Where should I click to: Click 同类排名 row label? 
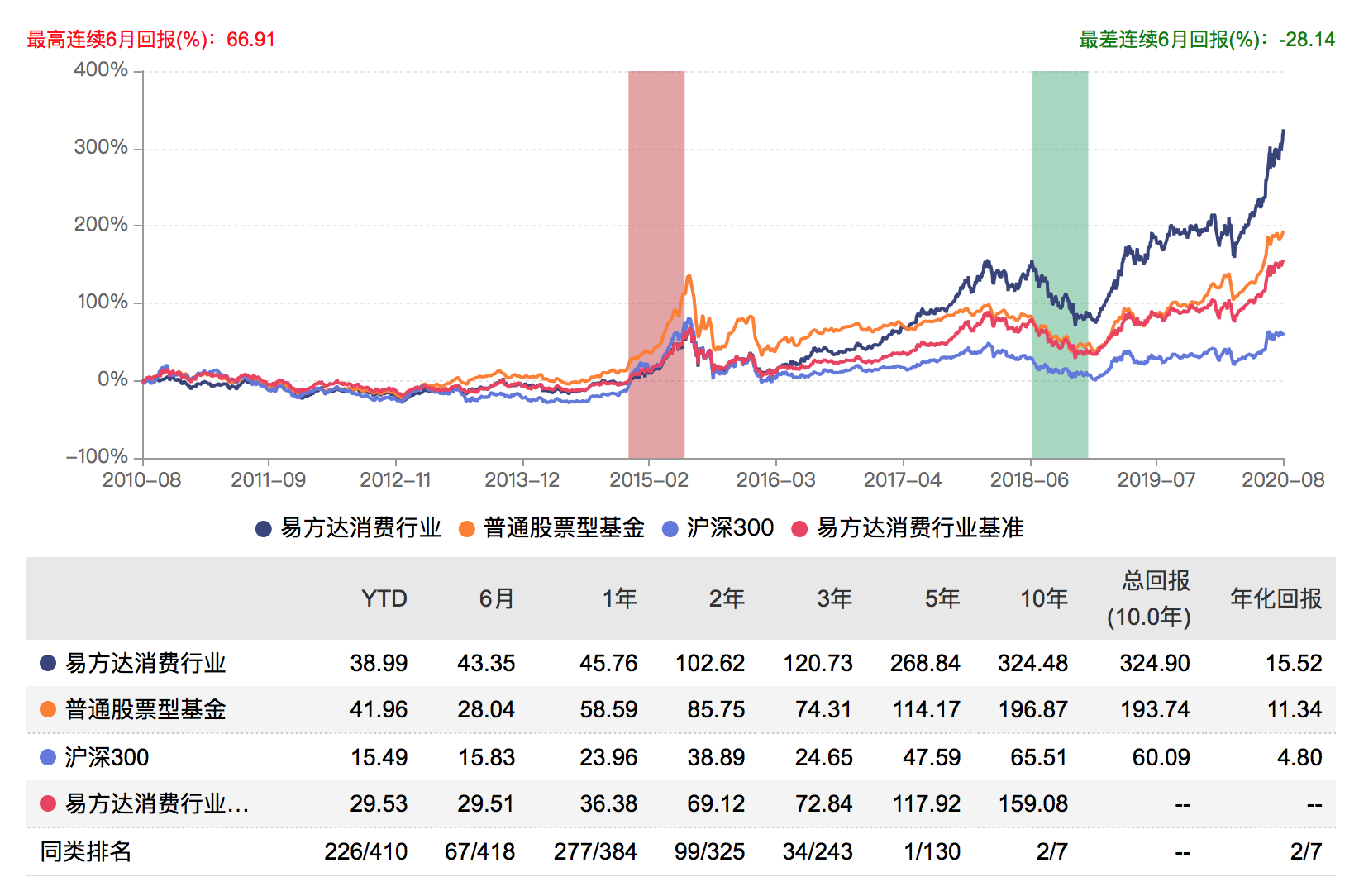(x=86, y=851)
